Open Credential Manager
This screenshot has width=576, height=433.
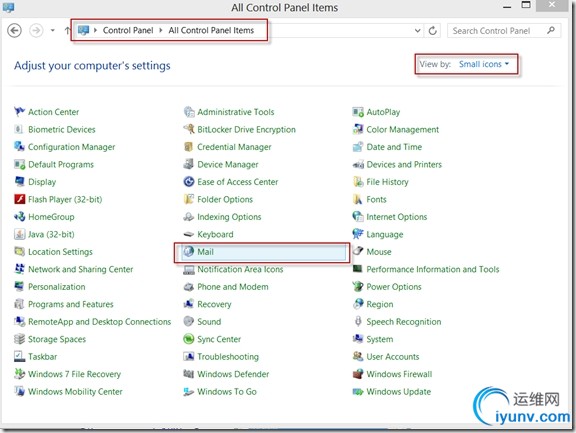pos(234,147)
